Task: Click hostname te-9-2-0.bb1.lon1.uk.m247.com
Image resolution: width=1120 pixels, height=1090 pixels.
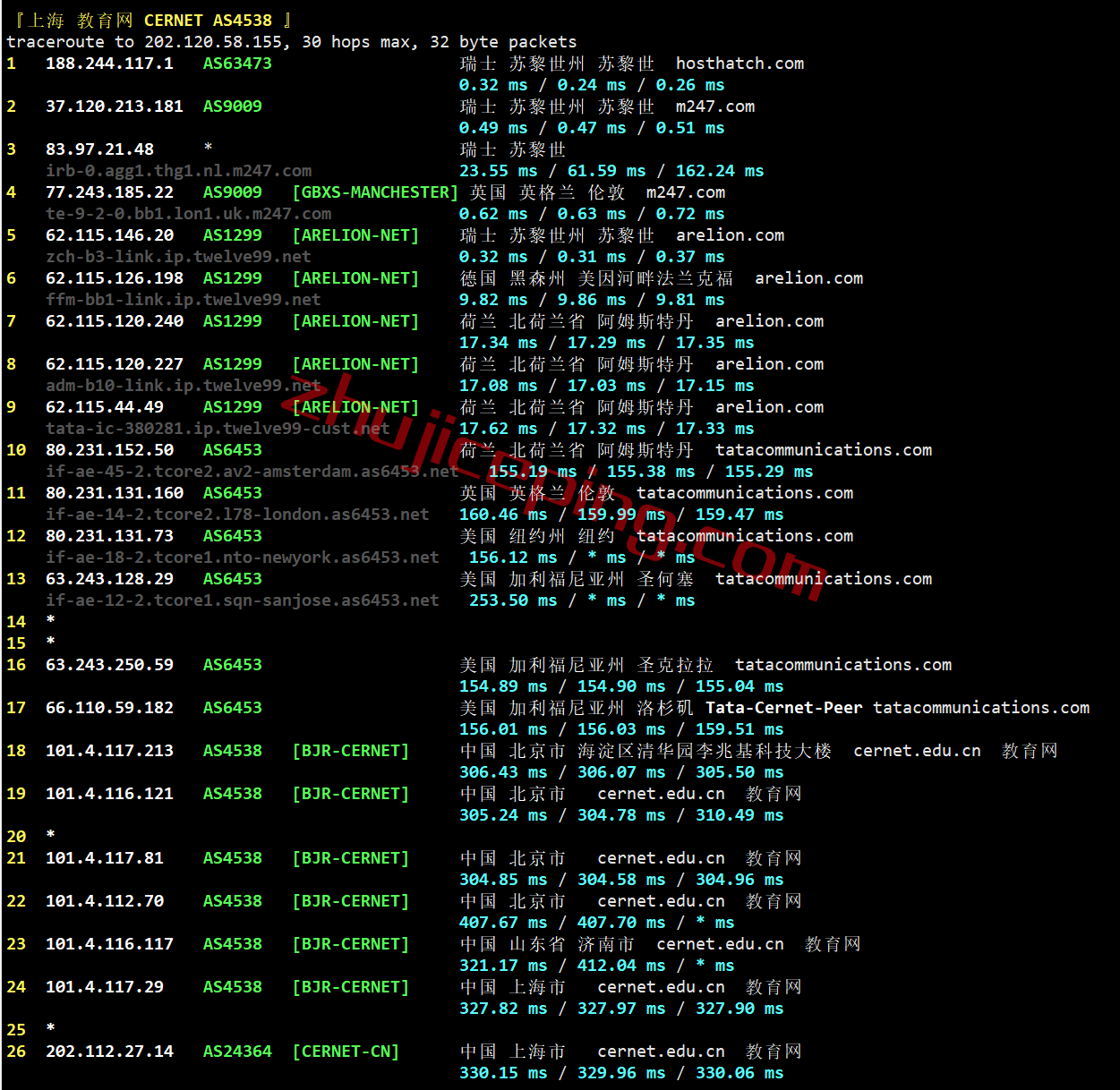Action: (x=189, y=214)
